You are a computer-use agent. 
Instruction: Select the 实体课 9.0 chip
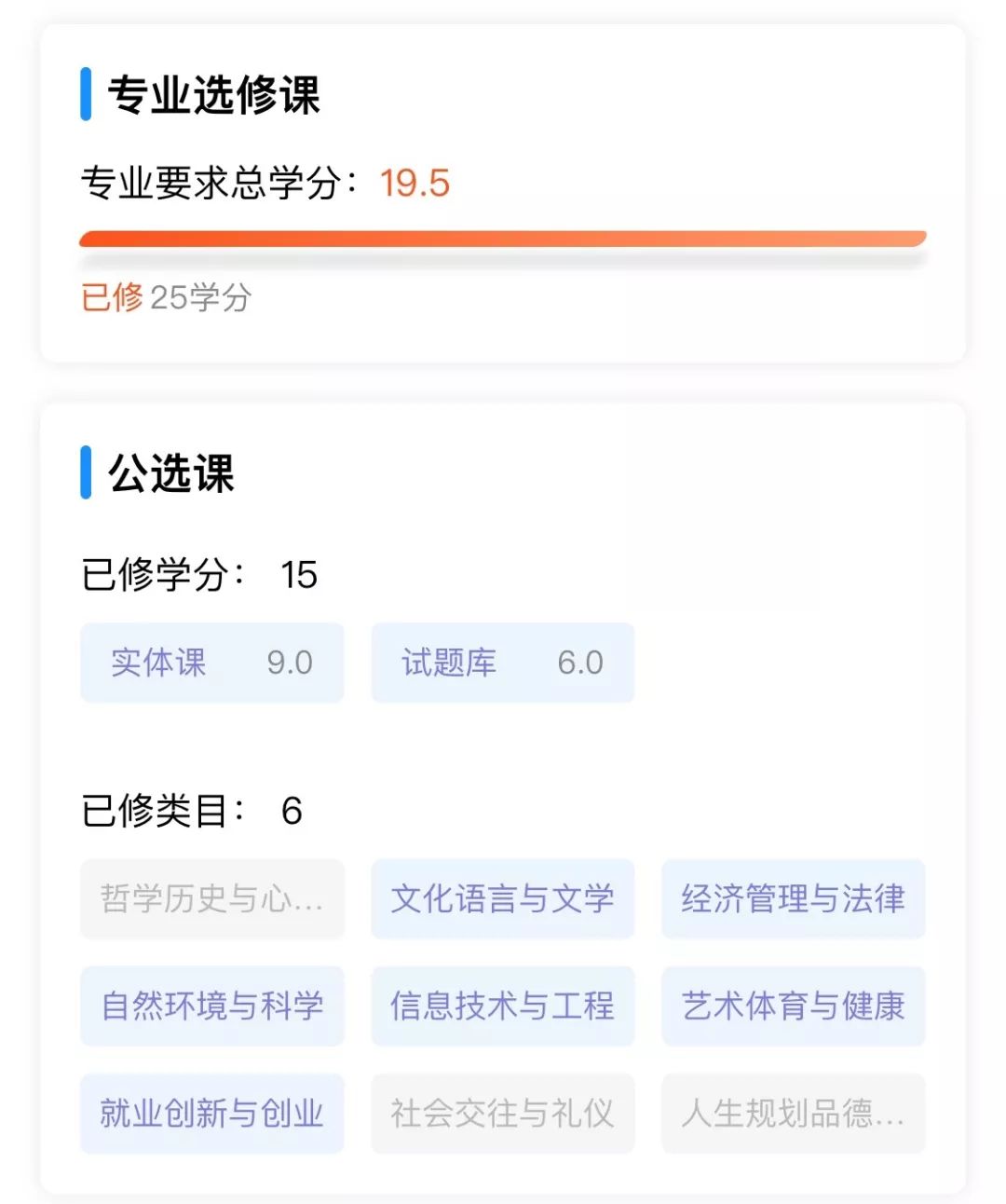[211, 663]
